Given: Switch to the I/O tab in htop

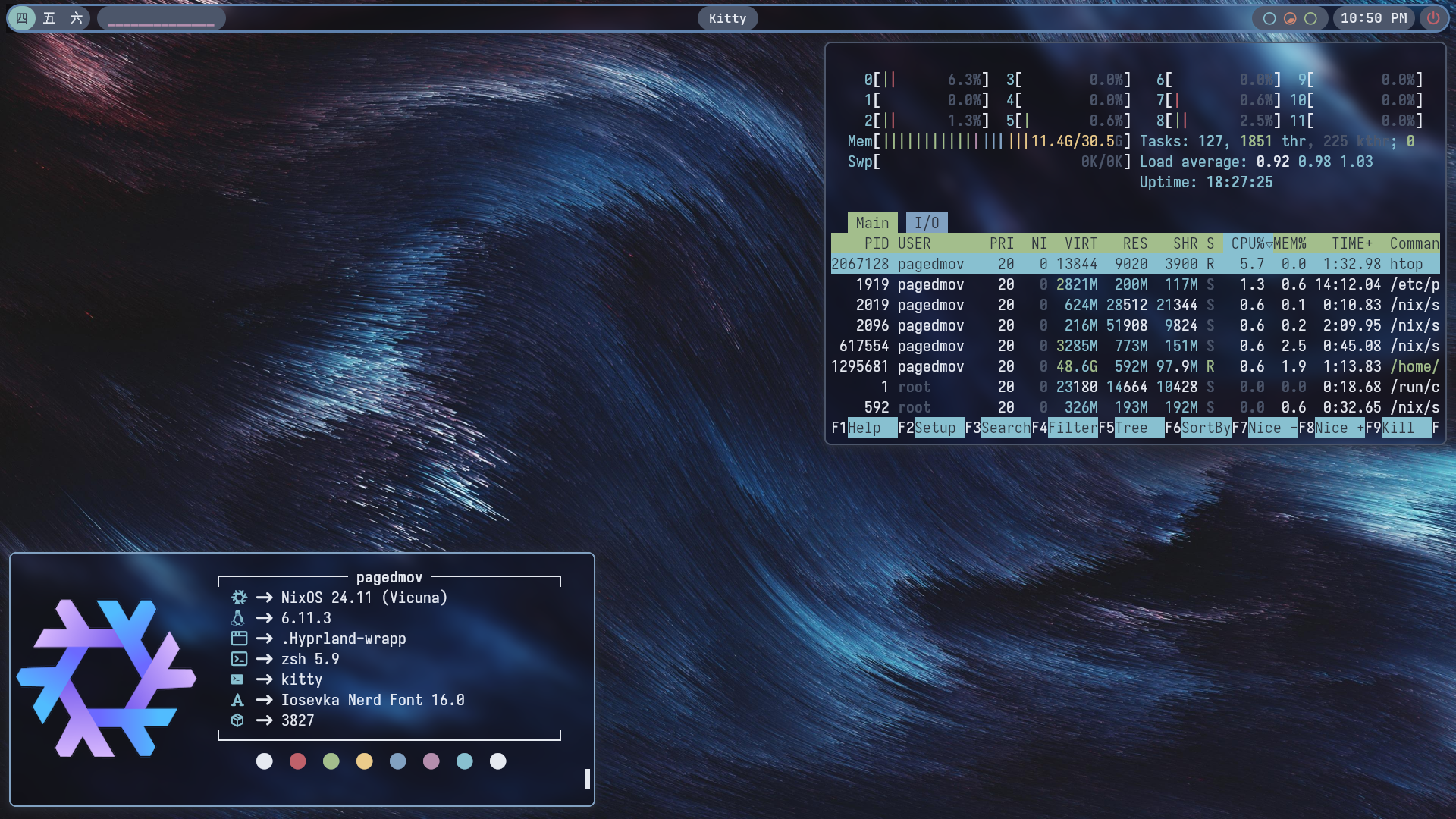Looking at the screenshot, I should coord(927,222).
